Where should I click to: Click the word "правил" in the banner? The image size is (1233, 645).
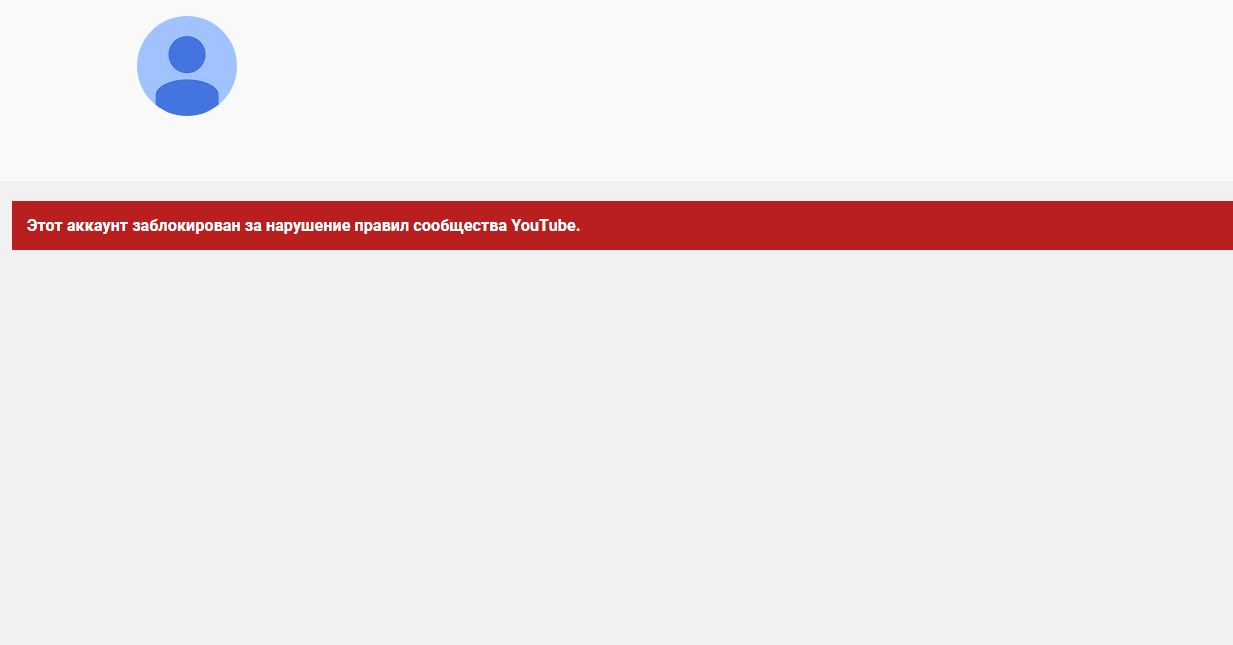coord(378,226)
